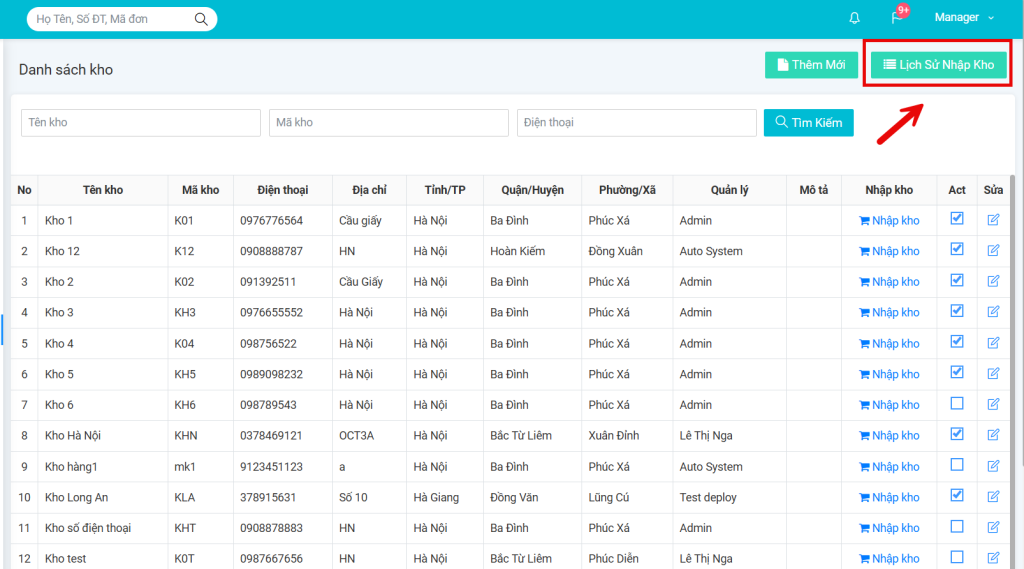
Task: Enable the Act checkbox for Kho 6
Action: [957, 404]
